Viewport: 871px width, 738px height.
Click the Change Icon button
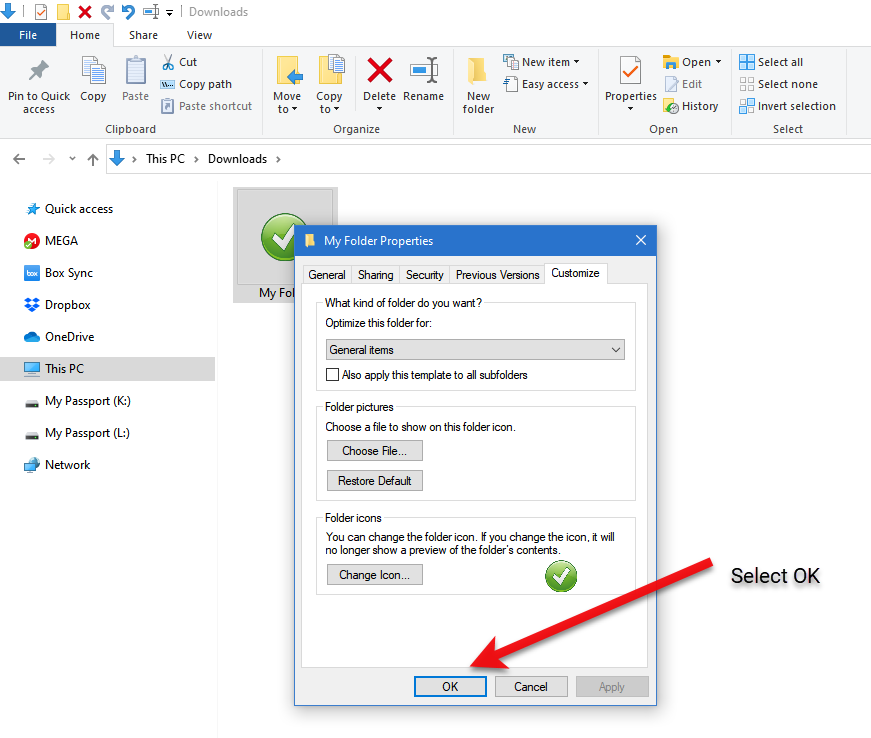[374, 575]
